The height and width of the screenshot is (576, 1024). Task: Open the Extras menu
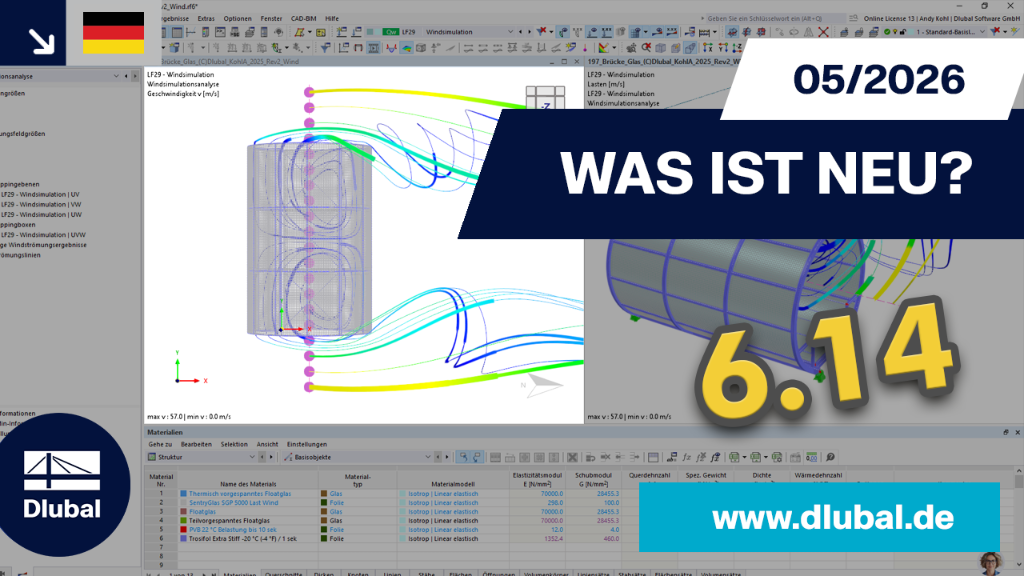click(206, 19)
